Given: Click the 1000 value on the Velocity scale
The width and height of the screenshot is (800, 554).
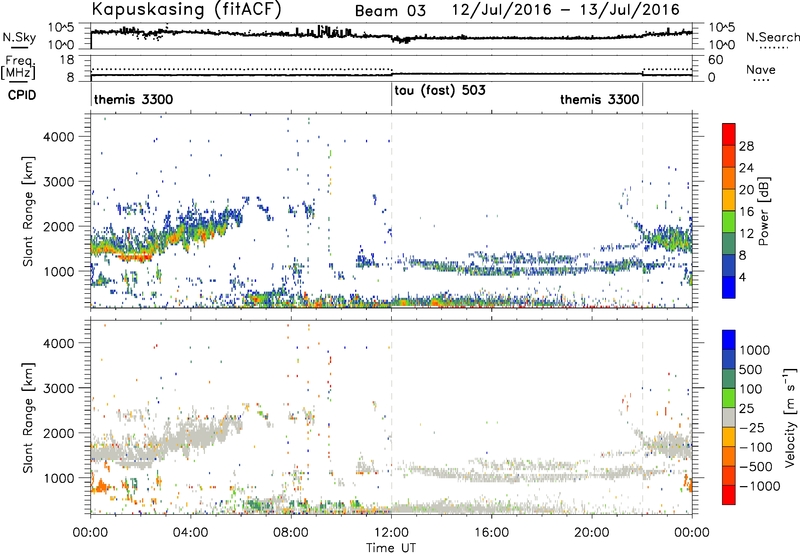Looking at the screenshot, I should [x=754, y=350].
